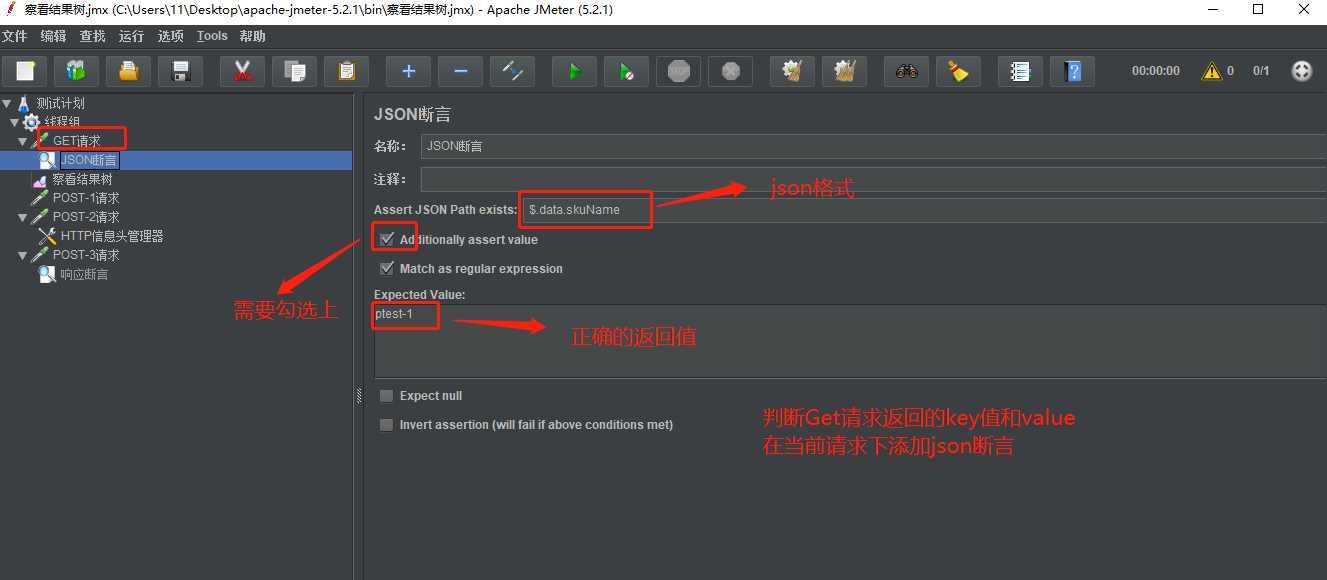Viewport: 1327px width, 580px height.
Task: Collapse the POST-3请求 tree node
Action: point(23,255)
